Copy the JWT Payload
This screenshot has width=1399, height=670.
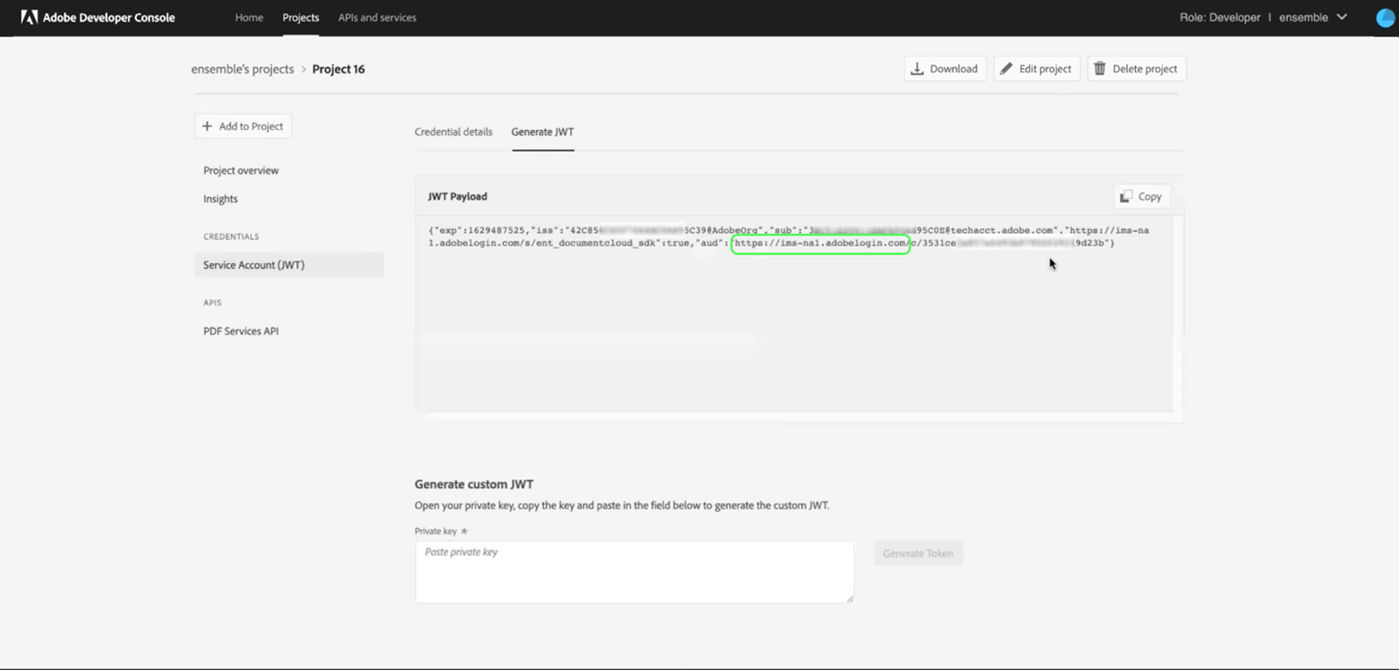(1141, 197)
